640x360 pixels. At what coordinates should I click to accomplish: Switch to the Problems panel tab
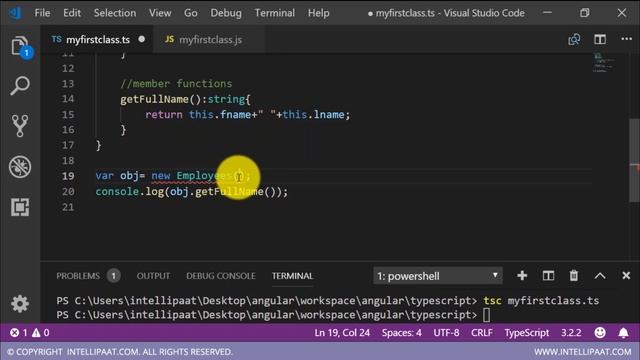[78, 276]
